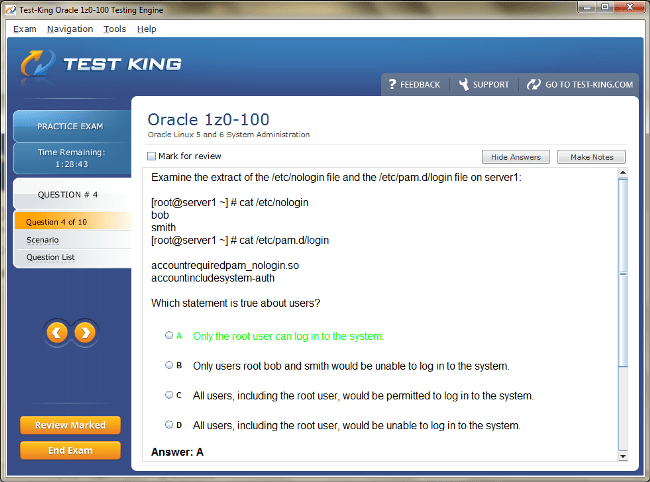This screenshot has width=650, height=482.
Task: Click the Time Remaining display
Action: [x=72, y=158]
